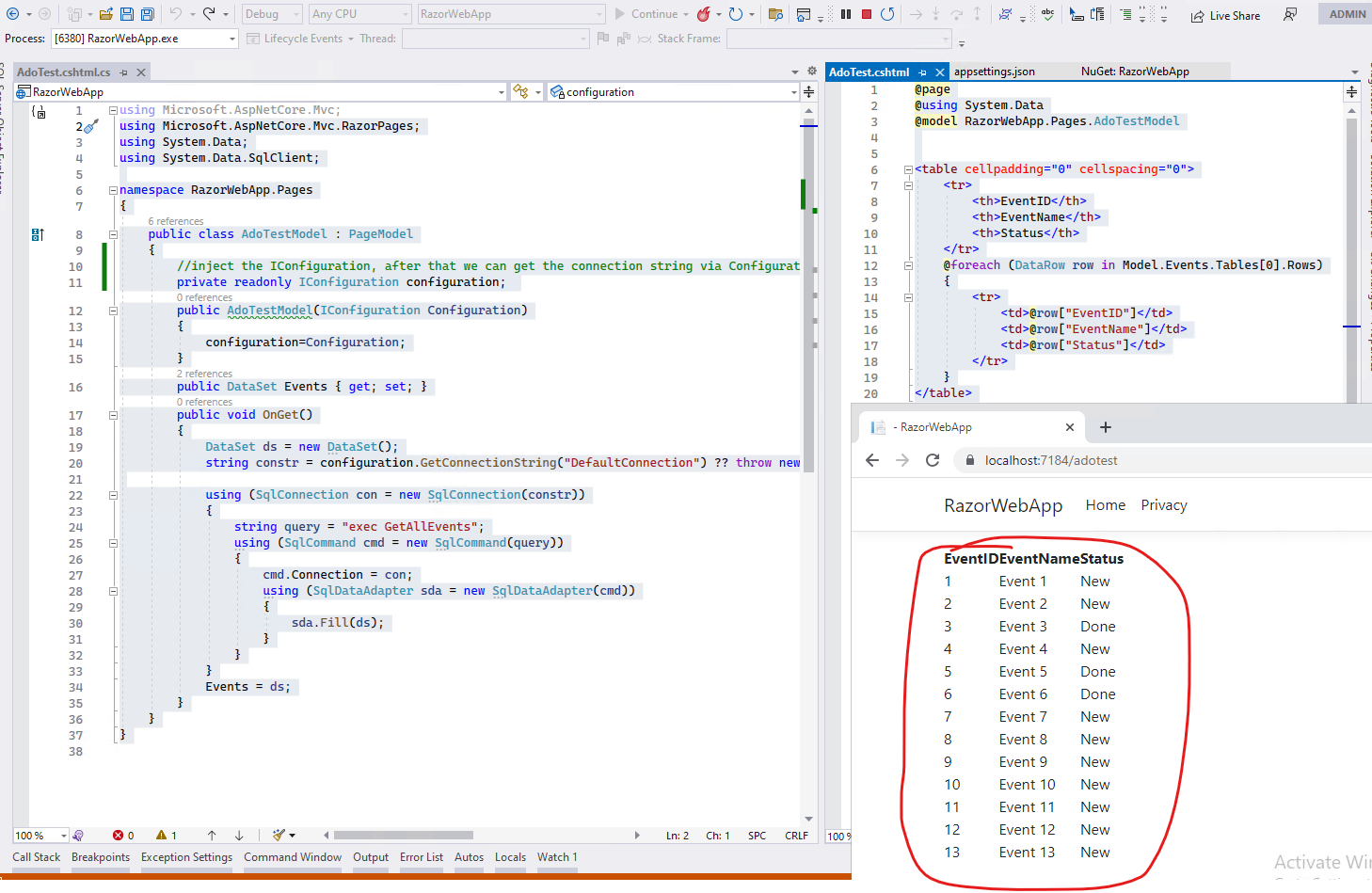This screenshot has width=1372, height=893.
Task: Switch to the appsettings.json tab
Action: click(994, 72)
